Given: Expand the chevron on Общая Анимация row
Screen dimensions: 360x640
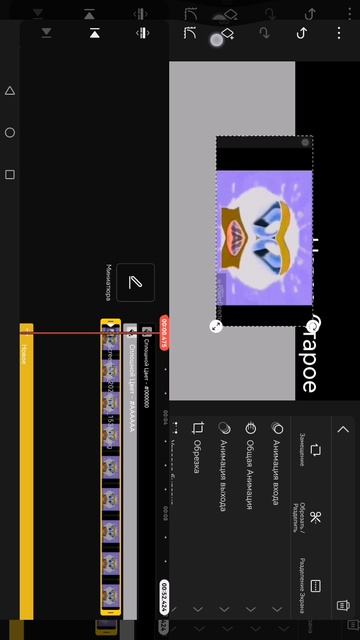Looking at the screenshot, I should tap(250, 609).
